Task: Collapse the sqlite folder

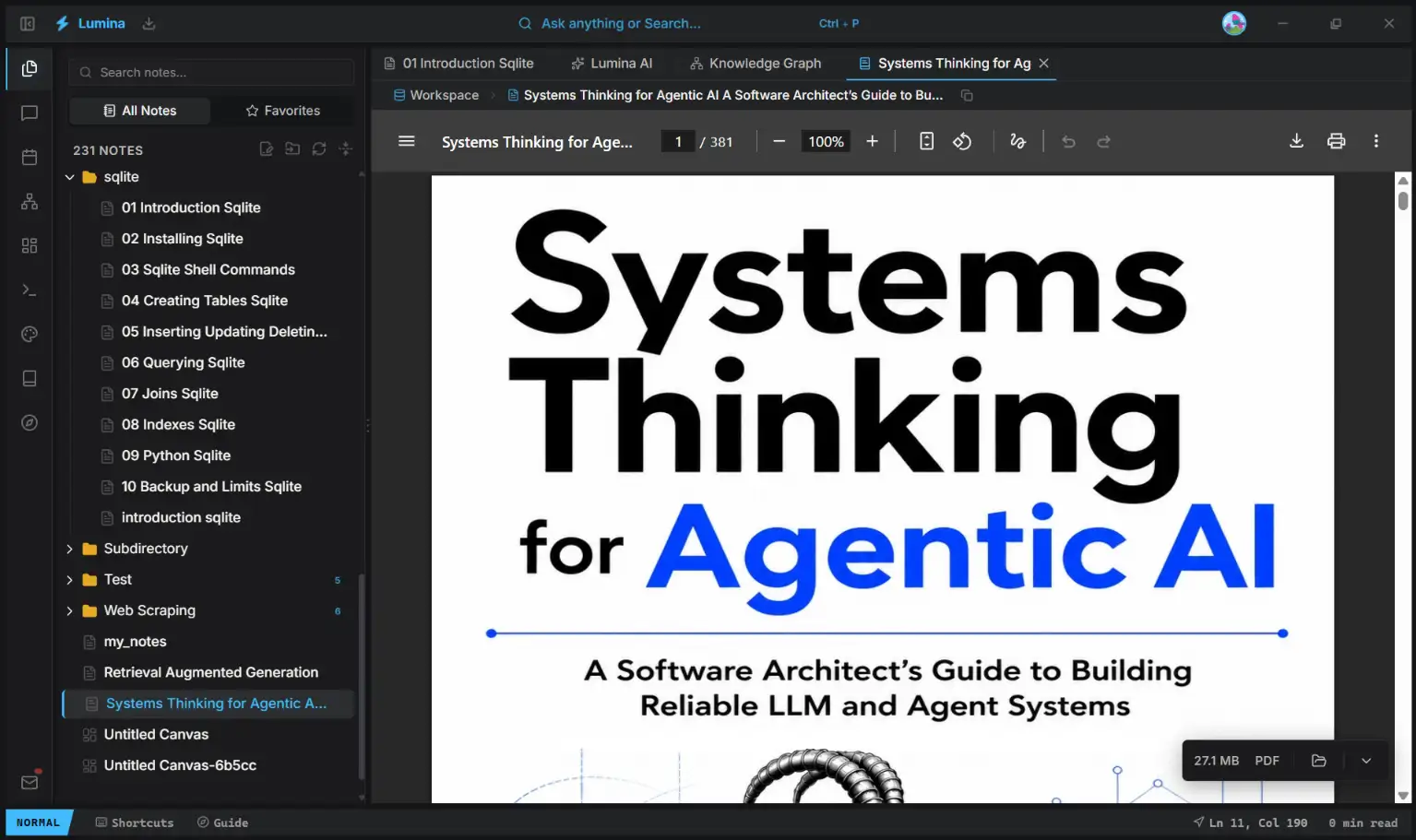Action: (69, 177)
